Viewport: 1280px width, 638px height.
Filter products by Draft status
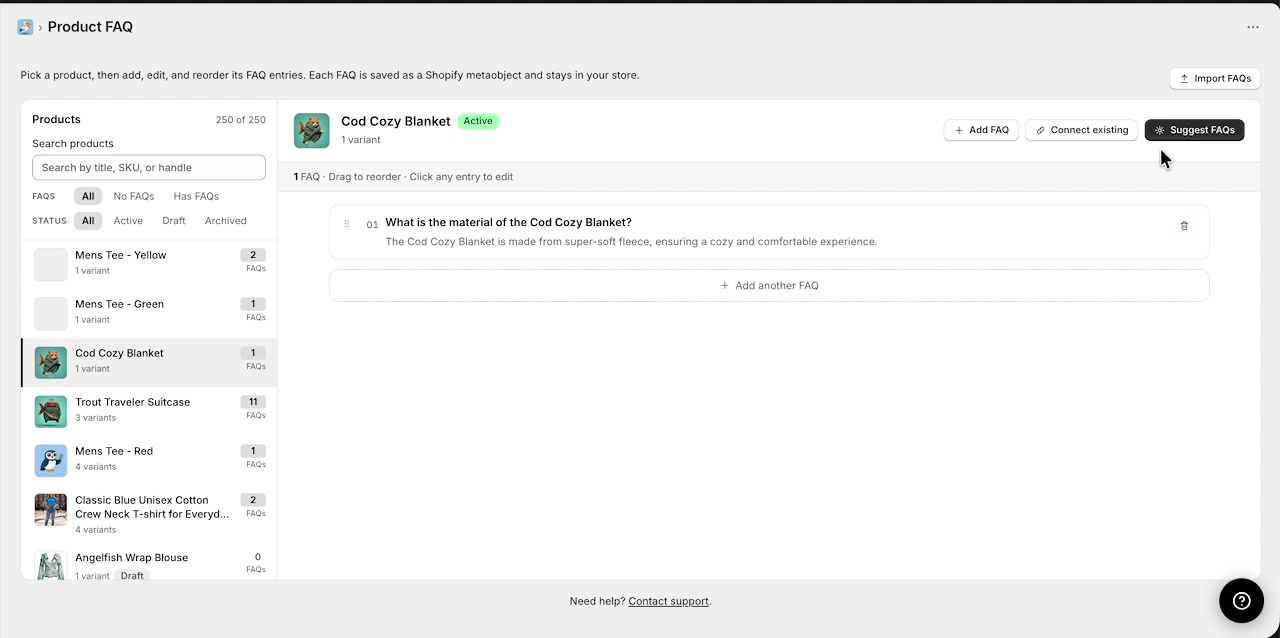174,221
